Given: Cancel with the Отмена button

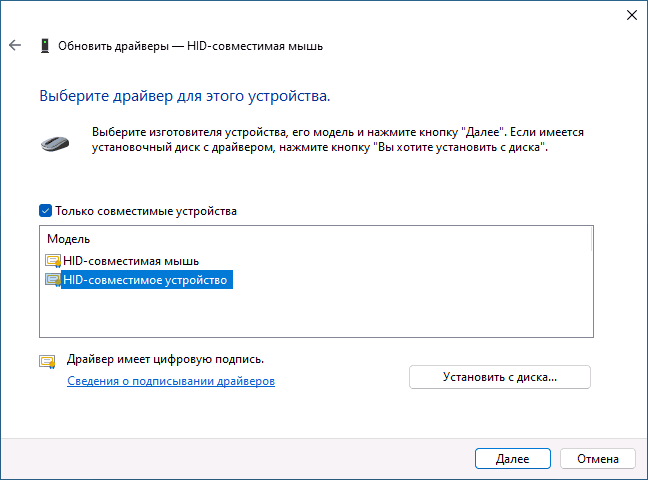Looking at the screenshot, I should pyautogui.click(x=598, y=459).
